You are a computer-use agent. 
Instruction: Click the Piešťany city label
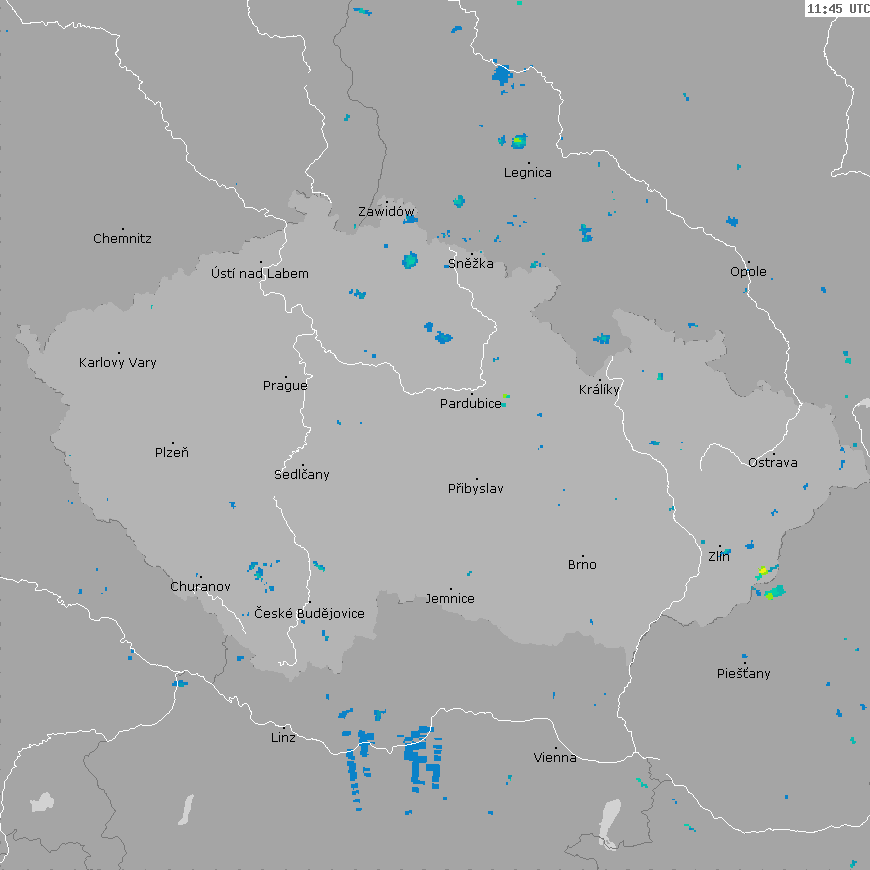pyautogui.click(x=744, y=674)
